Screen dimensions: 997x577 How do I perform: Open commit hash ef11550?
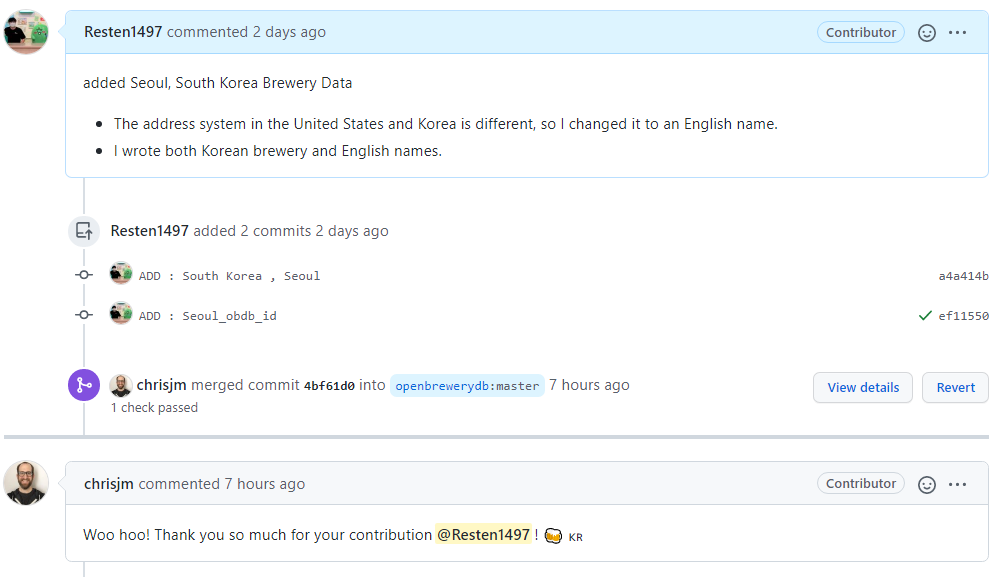pos(963,316)
